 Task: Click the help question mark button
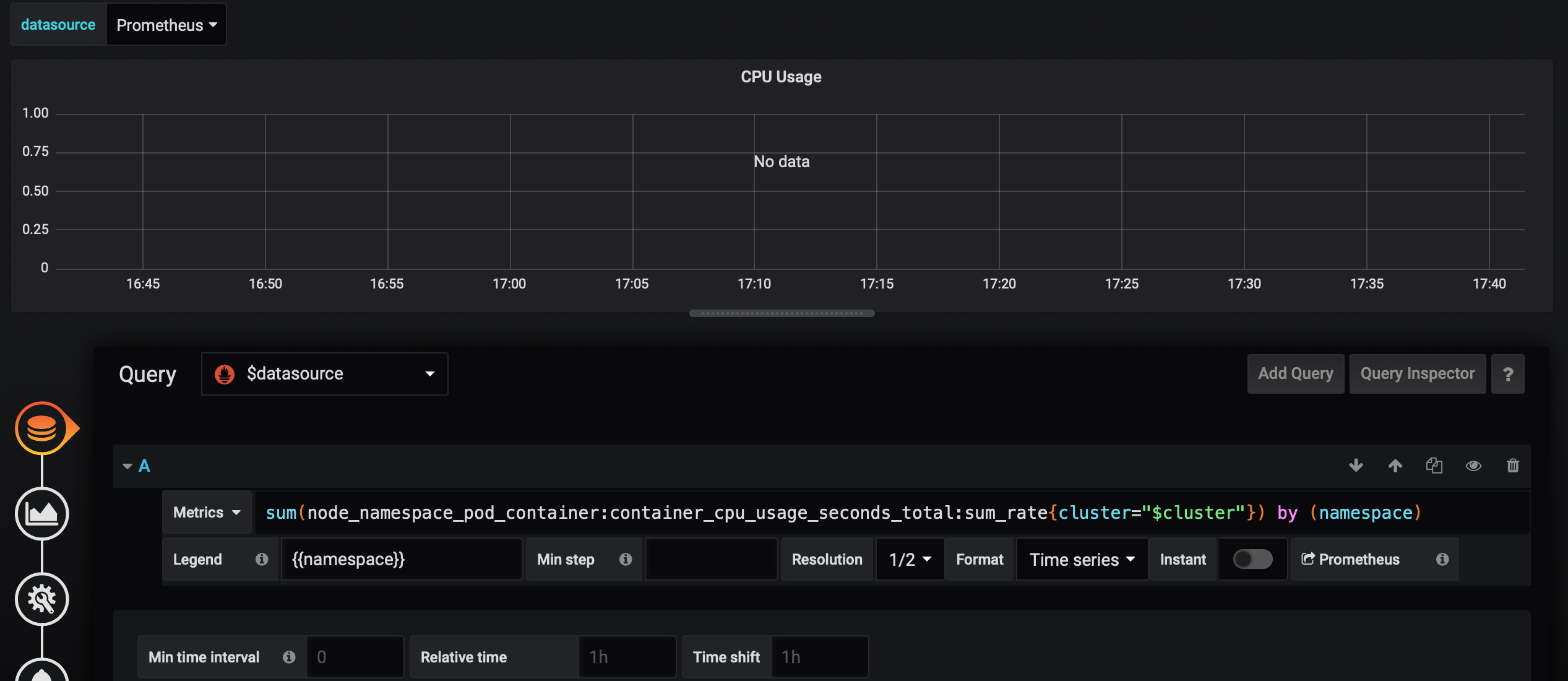point(1508,373)
